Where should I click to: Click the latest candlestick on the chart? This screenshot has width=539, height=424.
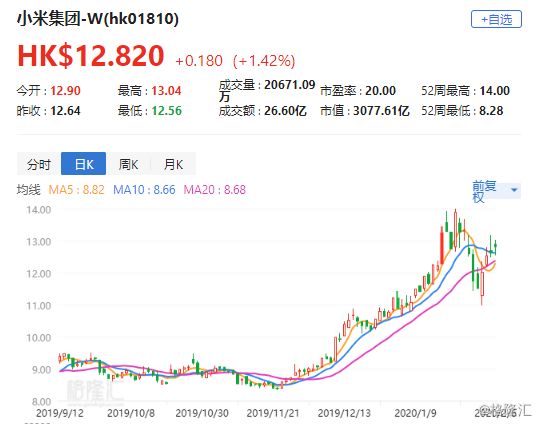click(495, 246)
